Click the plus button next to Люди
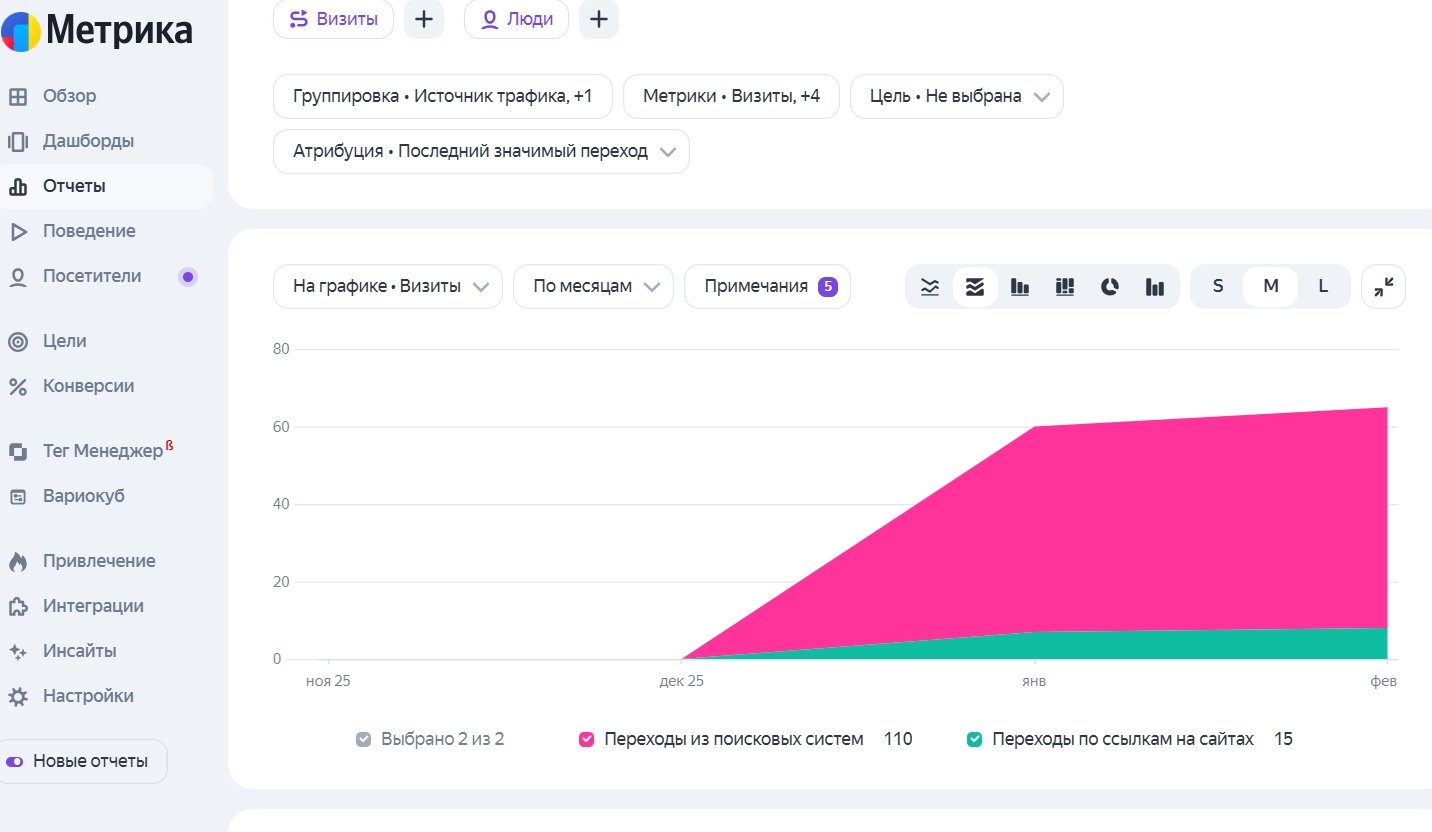This screenshot has height=832, width=1432. pos(599,19)
